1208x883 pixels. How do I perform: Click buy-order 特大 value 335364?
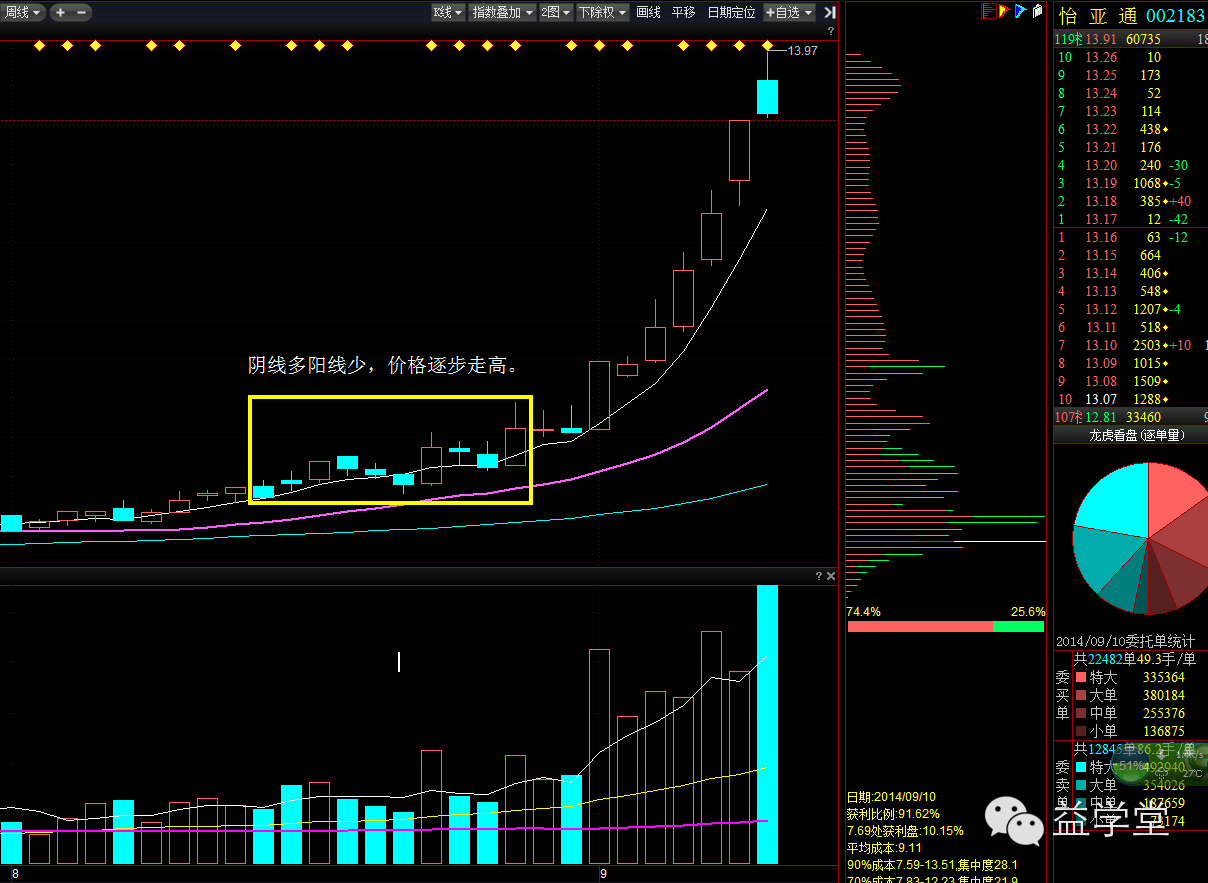tap(1163, 677)
